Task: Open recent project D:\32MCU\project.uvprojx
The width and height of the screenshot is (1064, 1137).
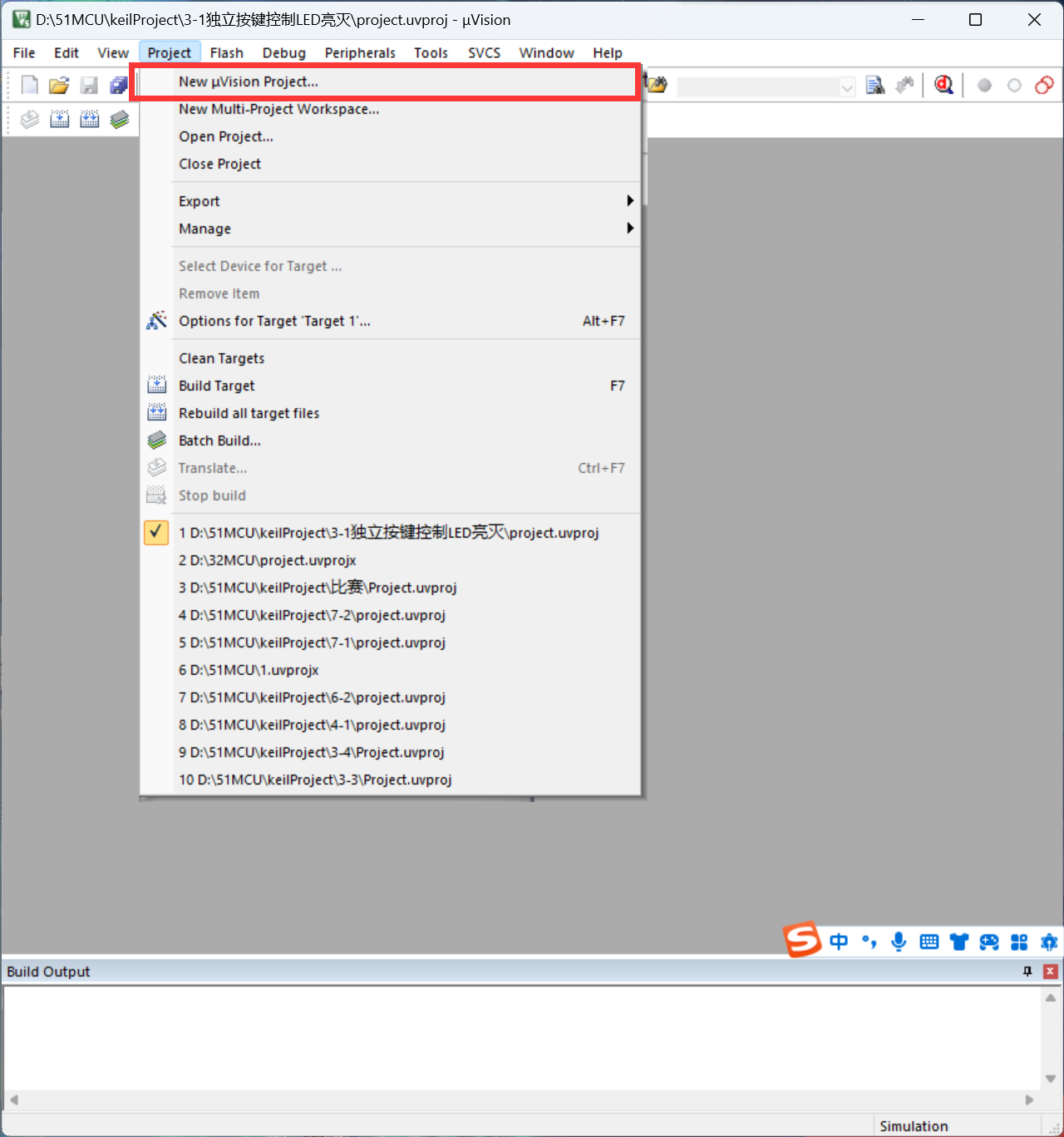Action: coord(390,560)
